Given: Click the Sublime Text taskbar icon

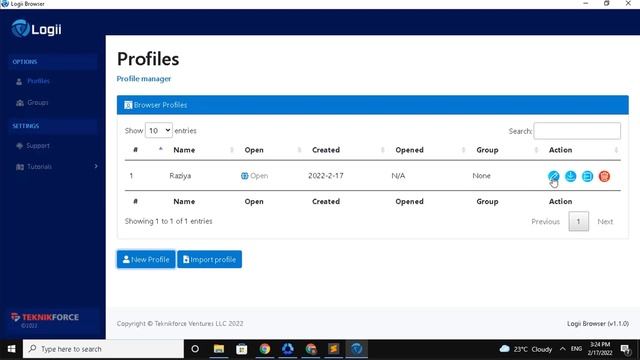Looking at the screenshot, I should 333,349.
